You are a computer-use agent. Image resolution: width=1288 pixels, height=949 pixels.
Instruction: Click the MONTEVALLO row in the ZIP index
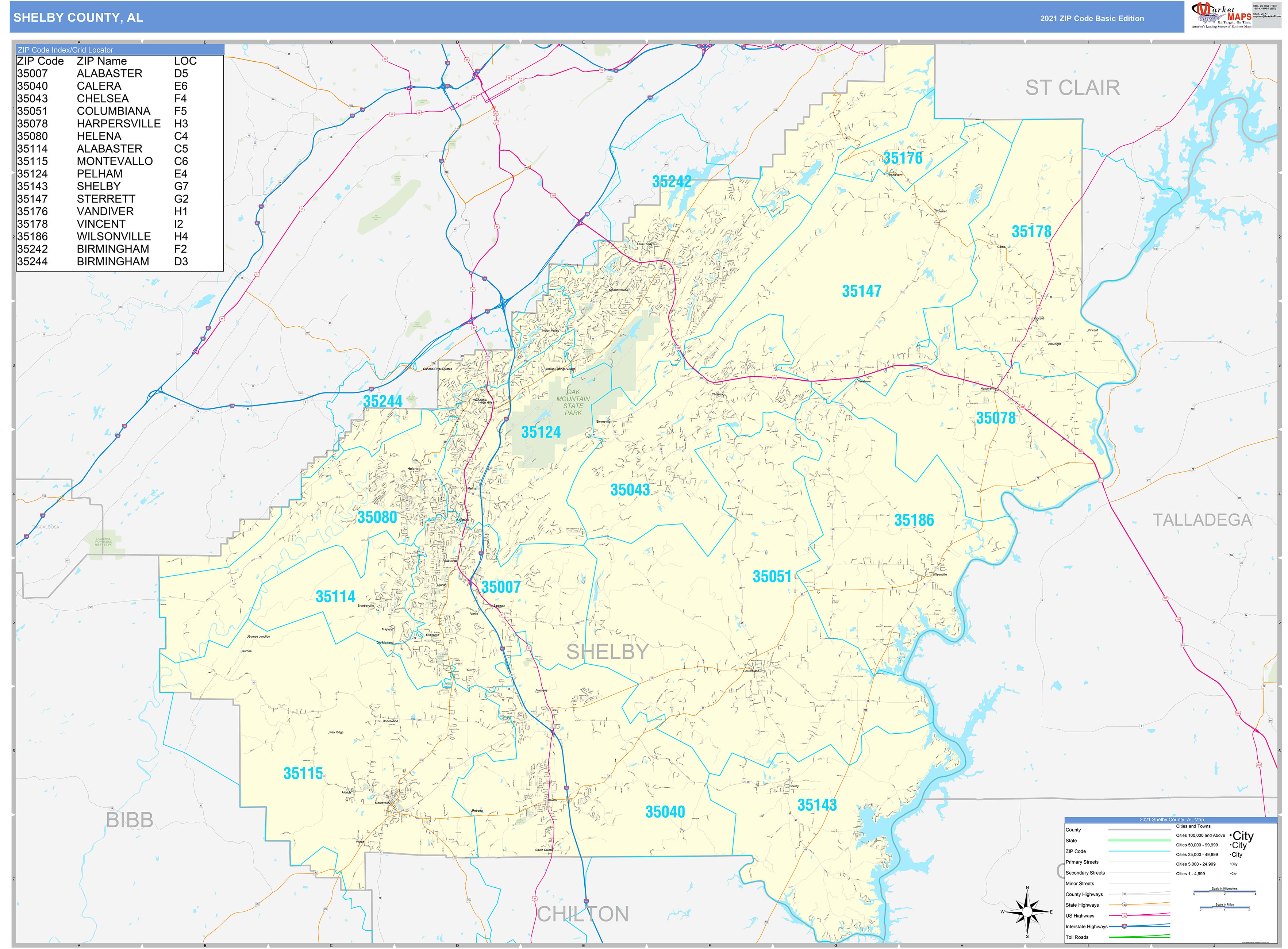coord(119,161)
